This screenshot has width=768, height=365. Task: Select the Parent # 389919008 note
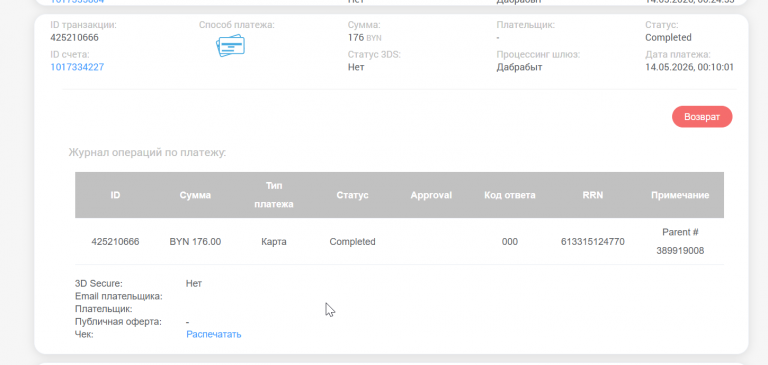[680, 241]
